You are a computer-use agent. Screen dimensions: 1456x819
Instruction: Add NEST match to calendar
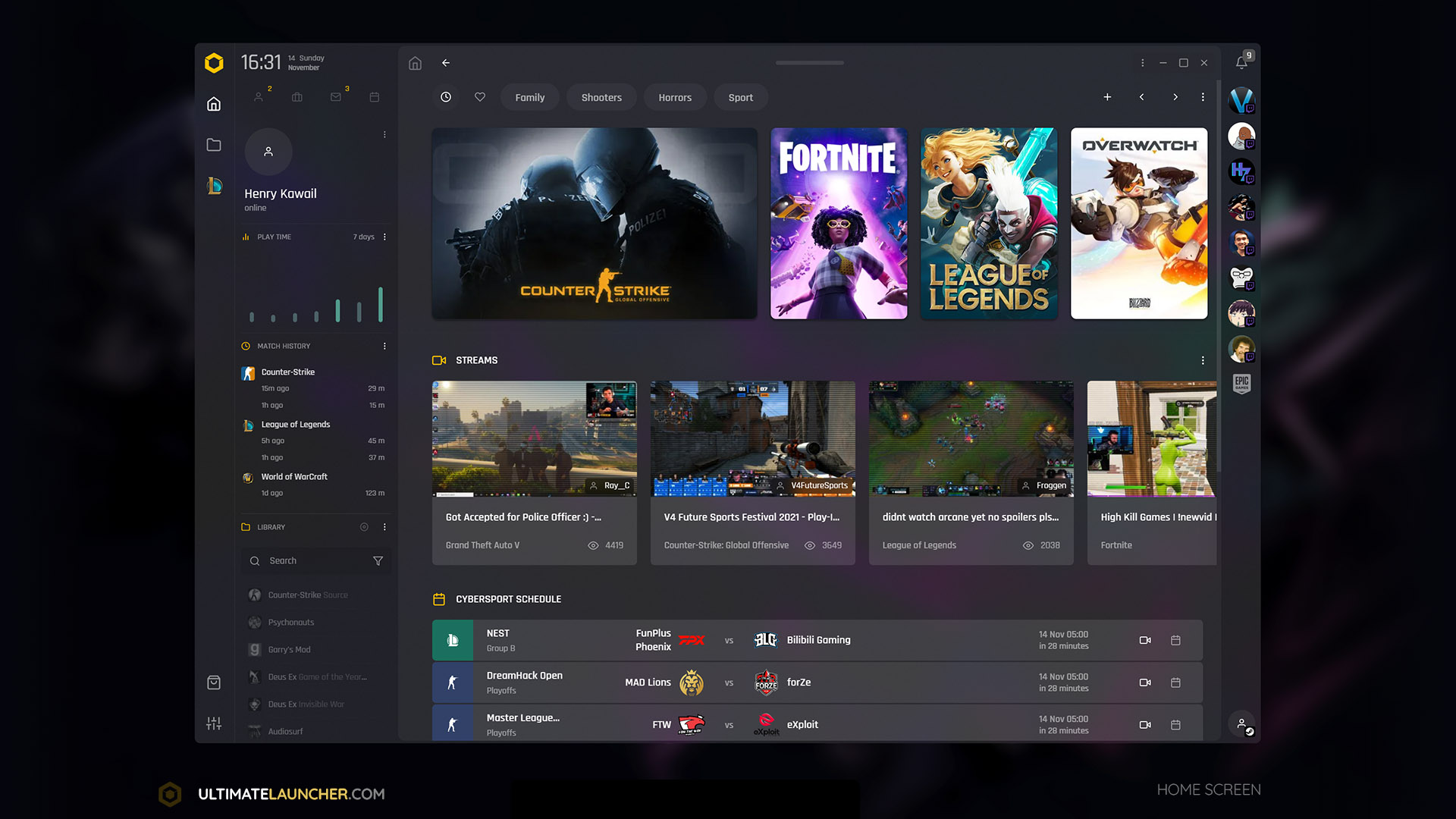point(1175,641)
